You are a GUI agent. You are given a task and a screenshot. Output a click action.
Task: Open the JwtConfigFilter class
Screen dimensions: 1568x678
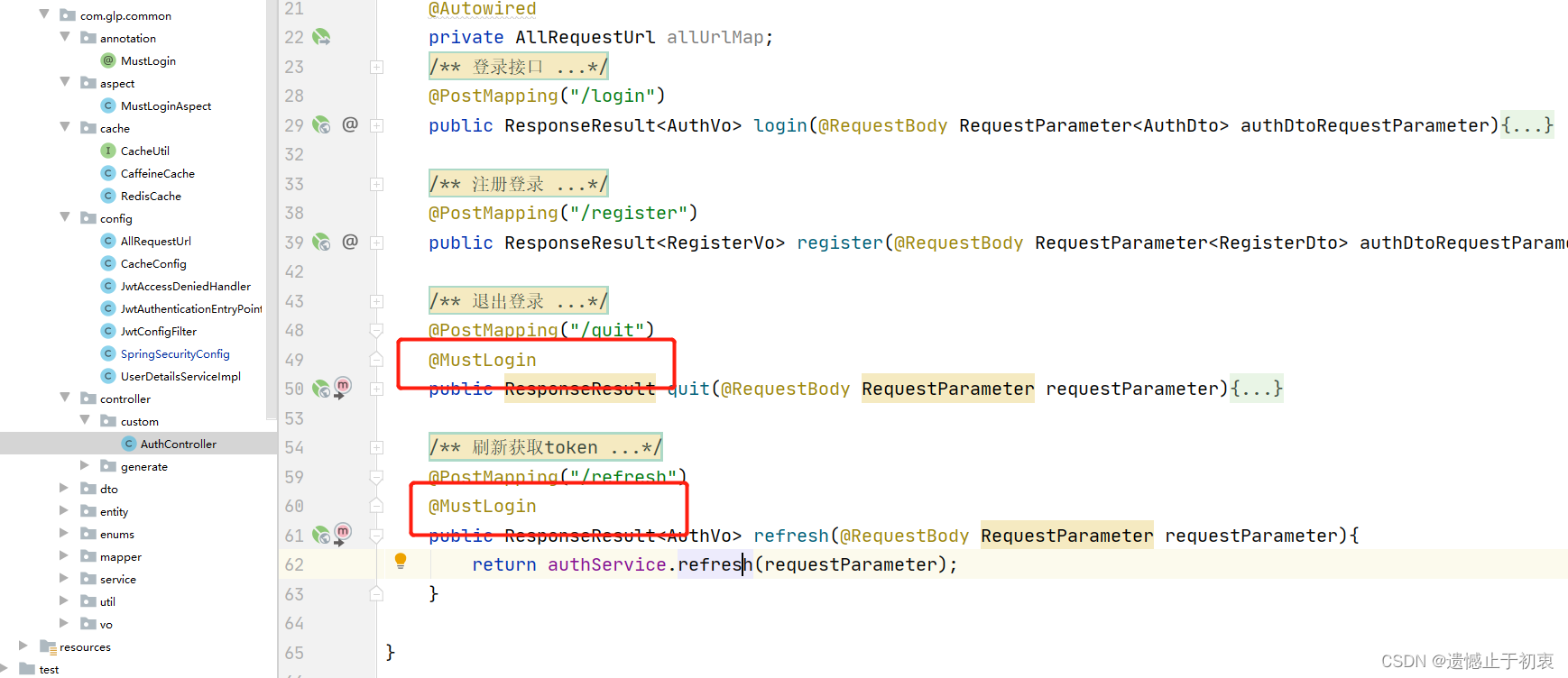[x=159, y=331]
